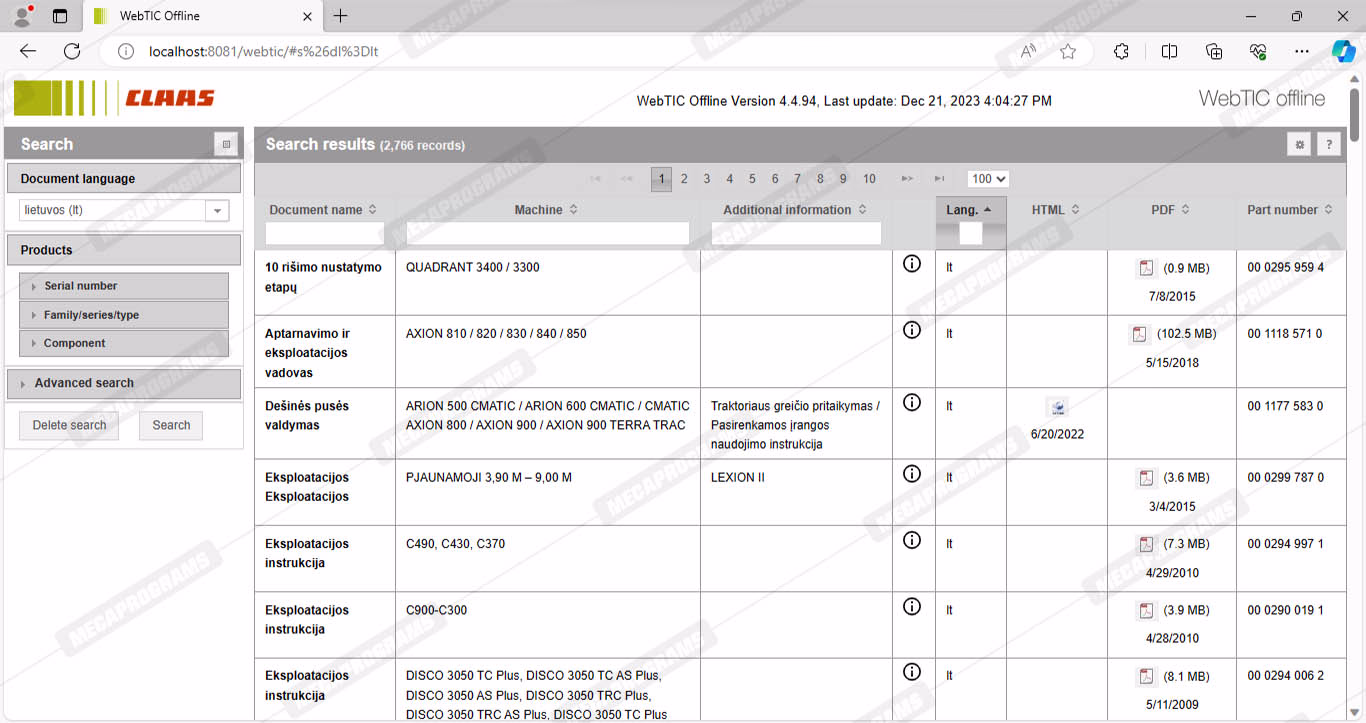The width and height of the screenshot is (1366, 723).
Task: Open PDF icon for C900-C300 manual
Action: [1145, 611]
